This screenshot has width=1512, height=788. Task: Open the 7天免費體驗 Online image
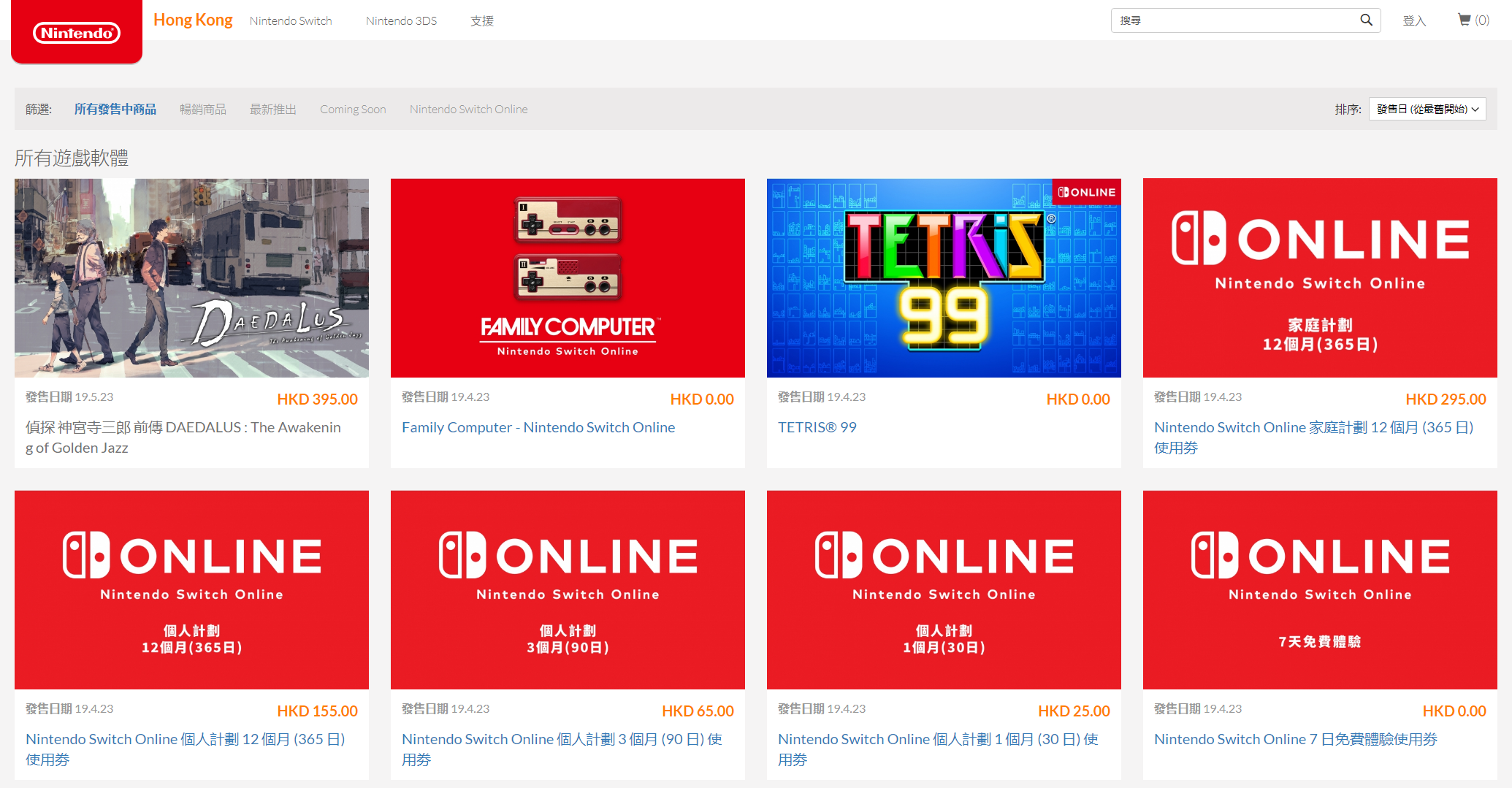1320,589
